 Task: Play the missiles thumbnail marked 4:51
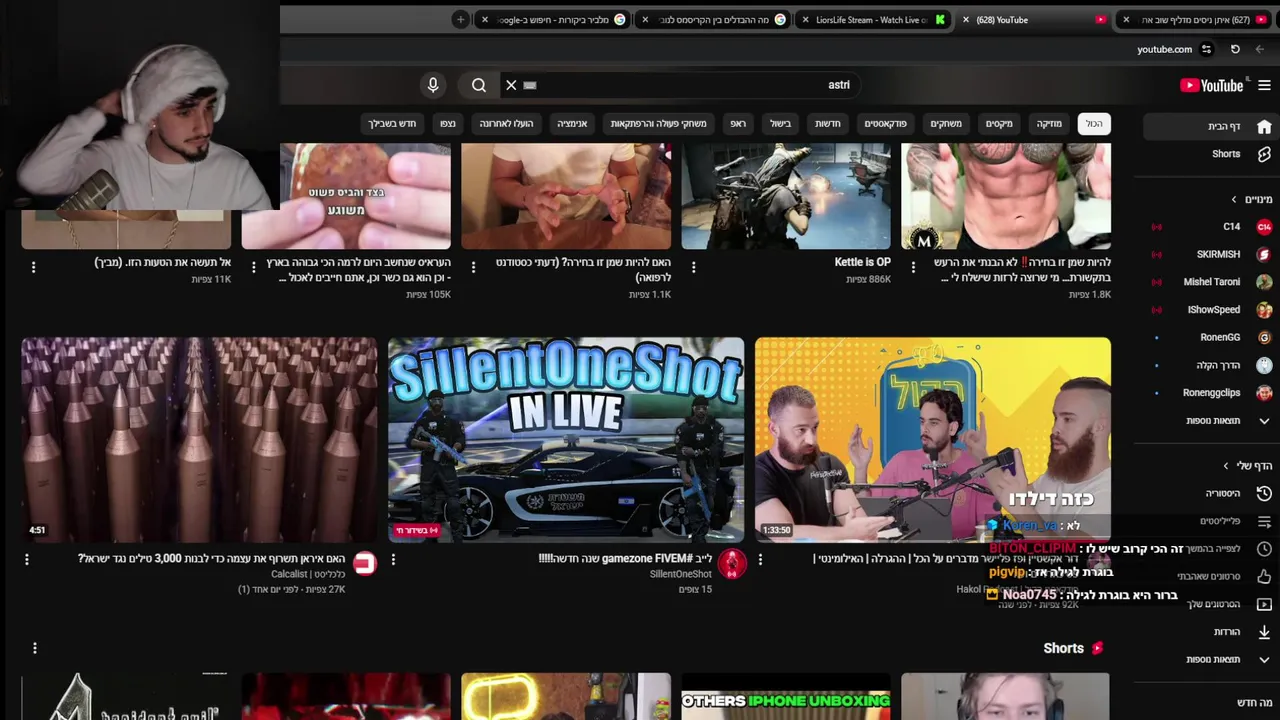(199, 440)
